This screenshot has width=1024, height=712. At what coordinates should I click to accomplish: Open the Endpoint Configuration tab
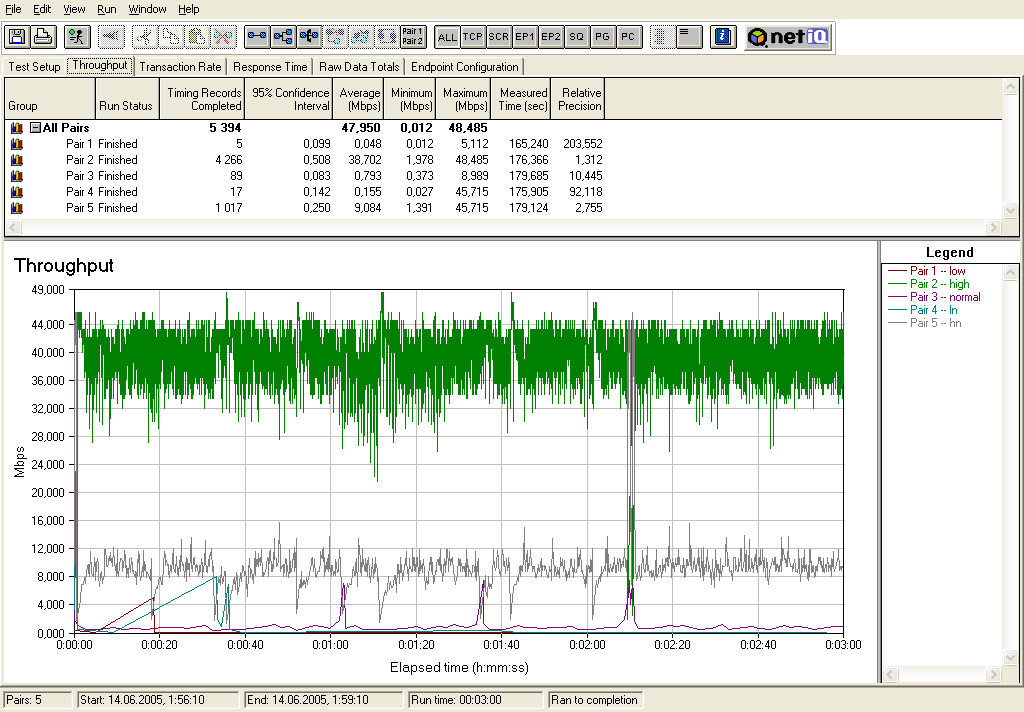(x=465, y=67)
